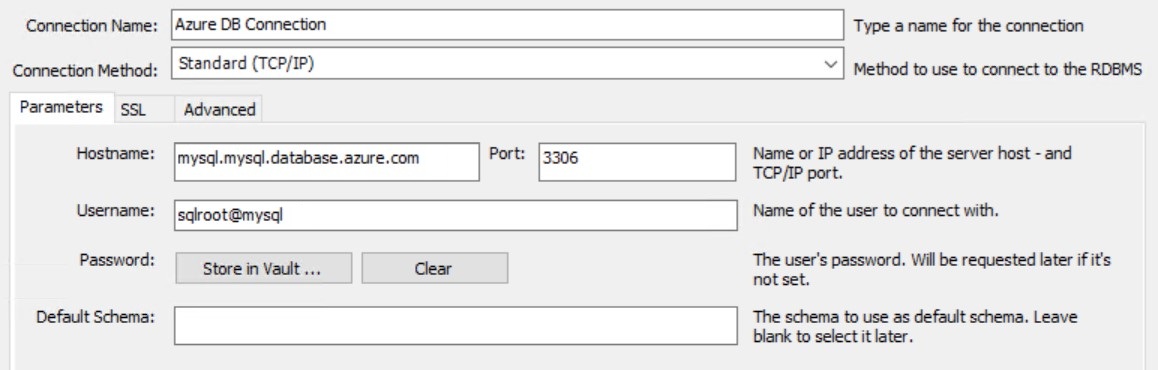Image resolution: width=1158 pixels, height=370 pixels.
Task: Click the Connection Name label
Action: pyautogui.click(x=92, y=26)
